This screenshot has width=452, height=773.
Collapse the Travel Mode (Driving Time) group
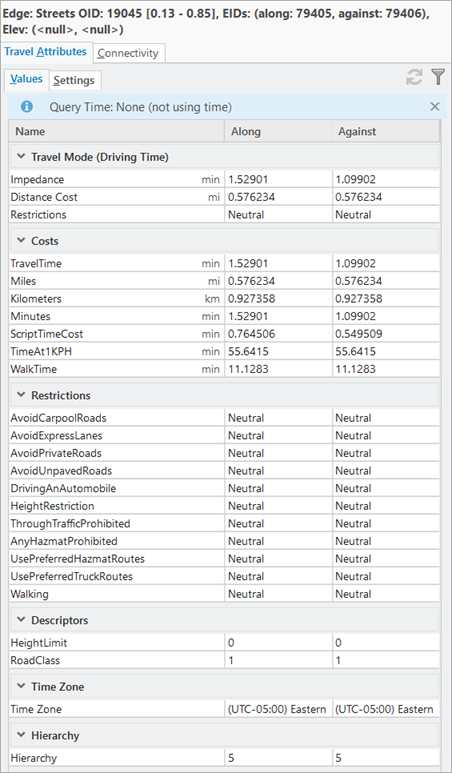pos(21,157)
